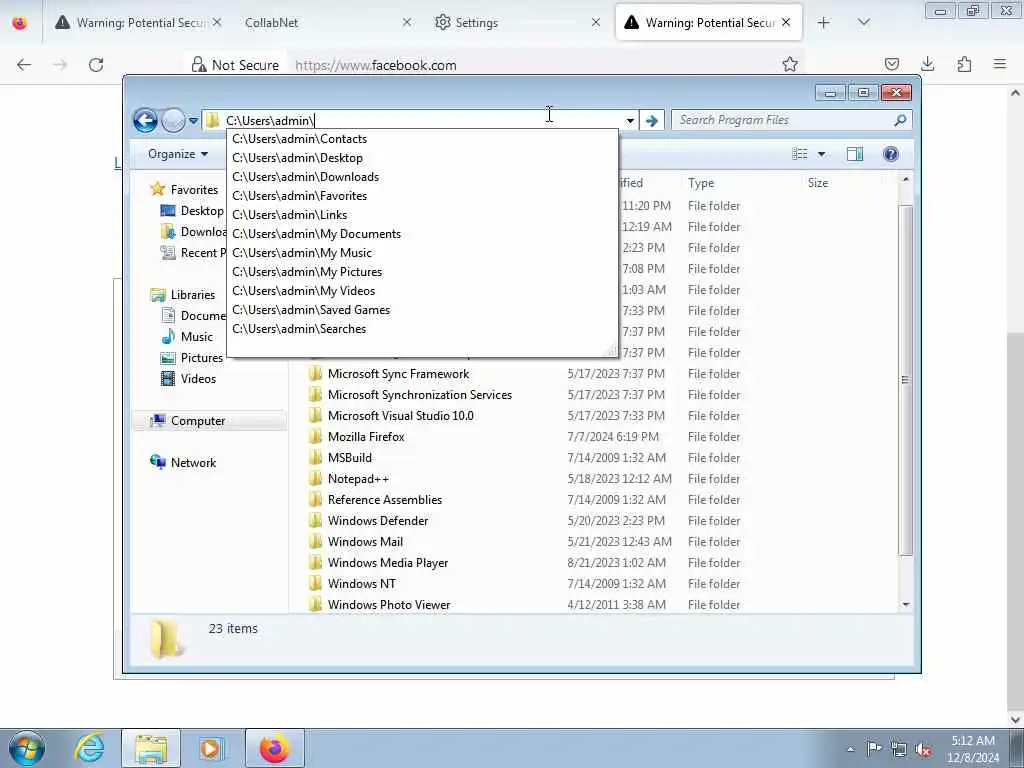Viewport: 1024px width, 768px height.
Task: Open Explorer help question mark icon
Action: click(x=891, y=154)
